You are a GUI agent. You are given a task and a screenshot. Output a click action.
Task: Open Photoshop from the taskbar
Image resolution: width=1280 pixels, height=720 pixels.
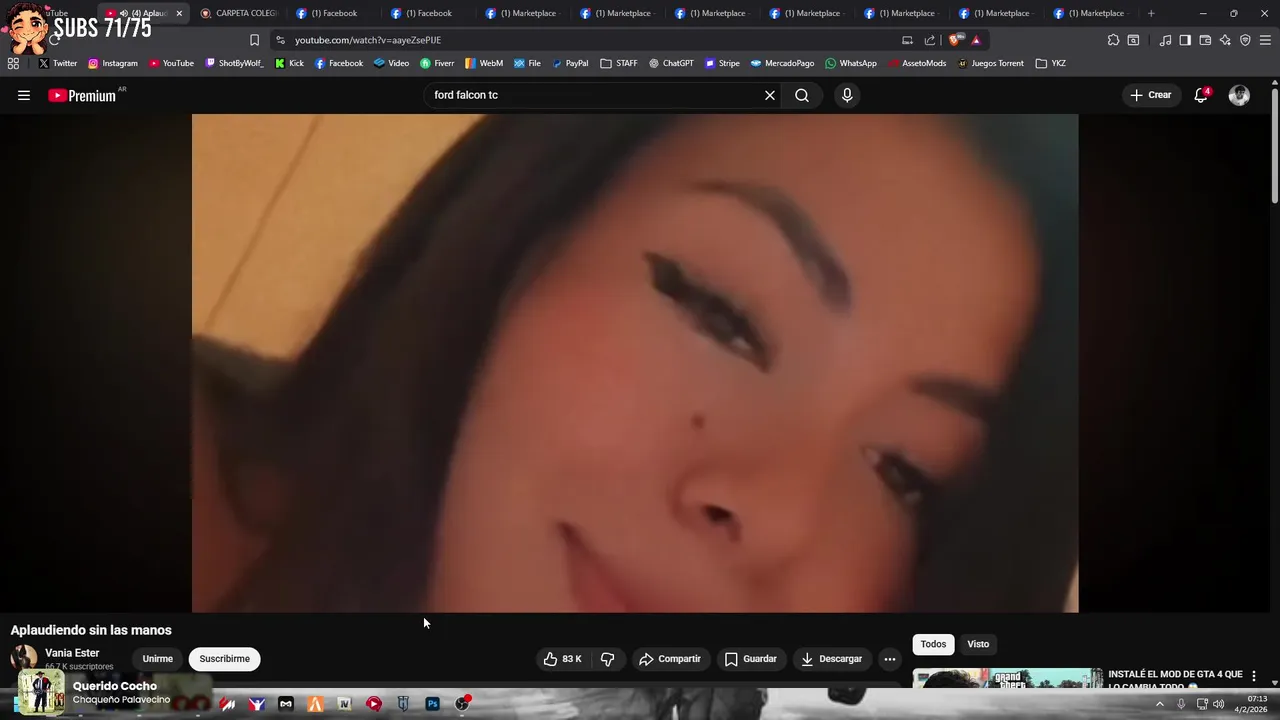click(x=432, y=704)
